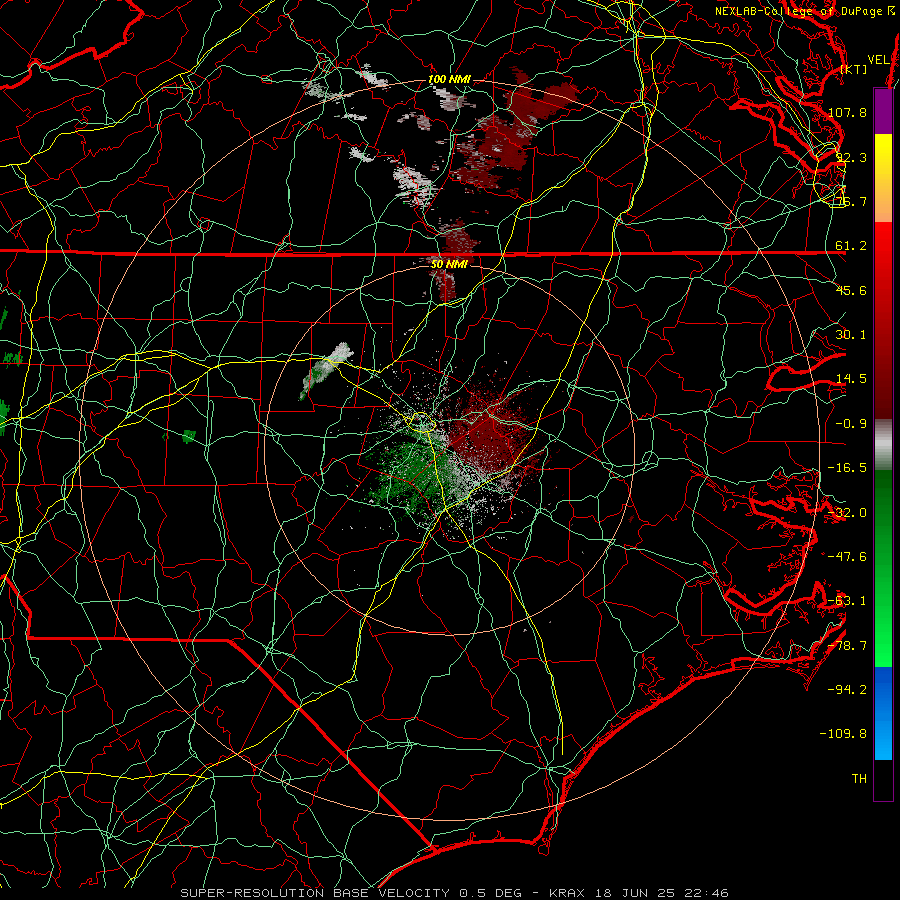
Task: Click the purple band of the velocity scale
Action: (883, 111)
